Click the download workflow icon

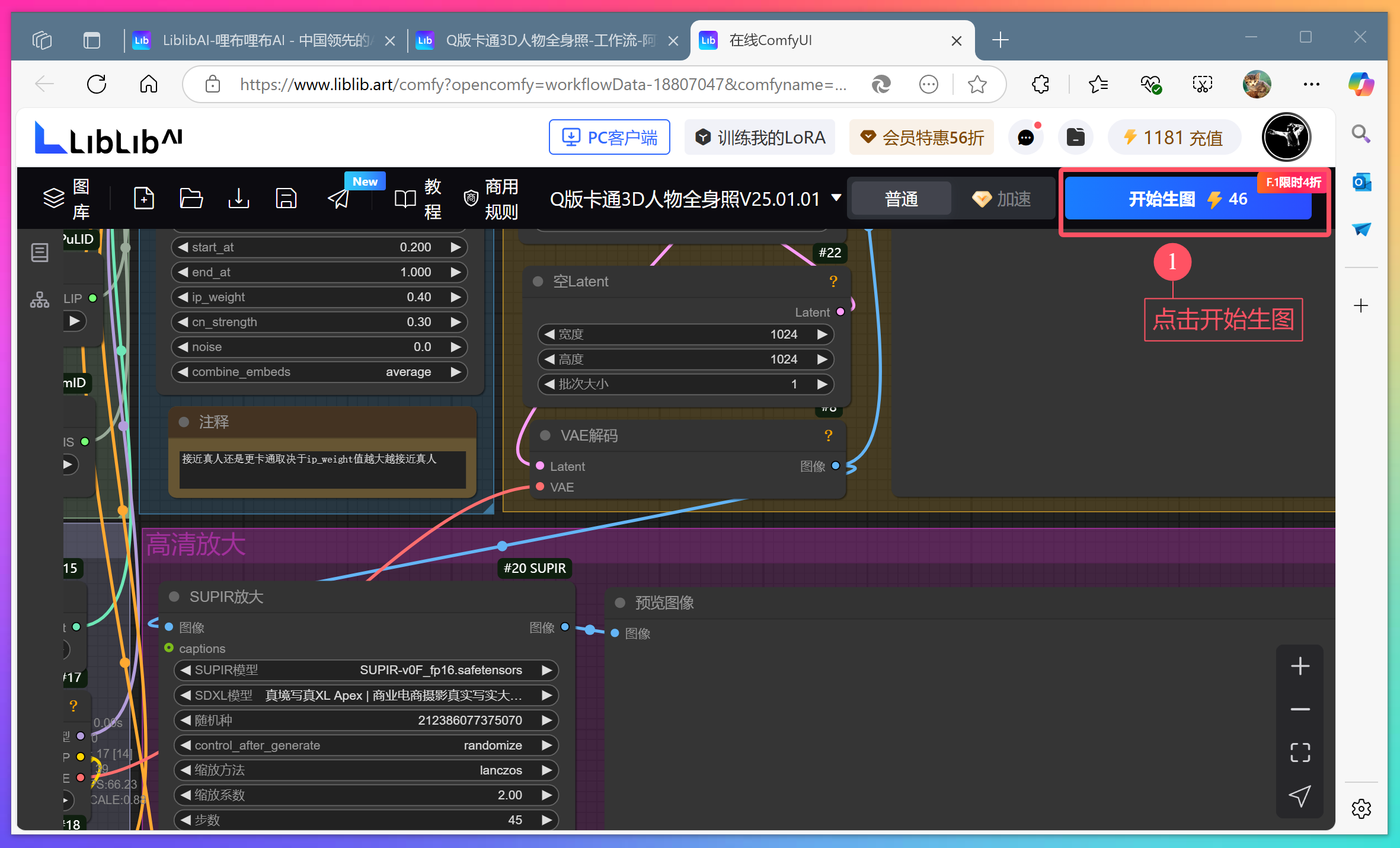pyautogui.click(x=238, y=198)
